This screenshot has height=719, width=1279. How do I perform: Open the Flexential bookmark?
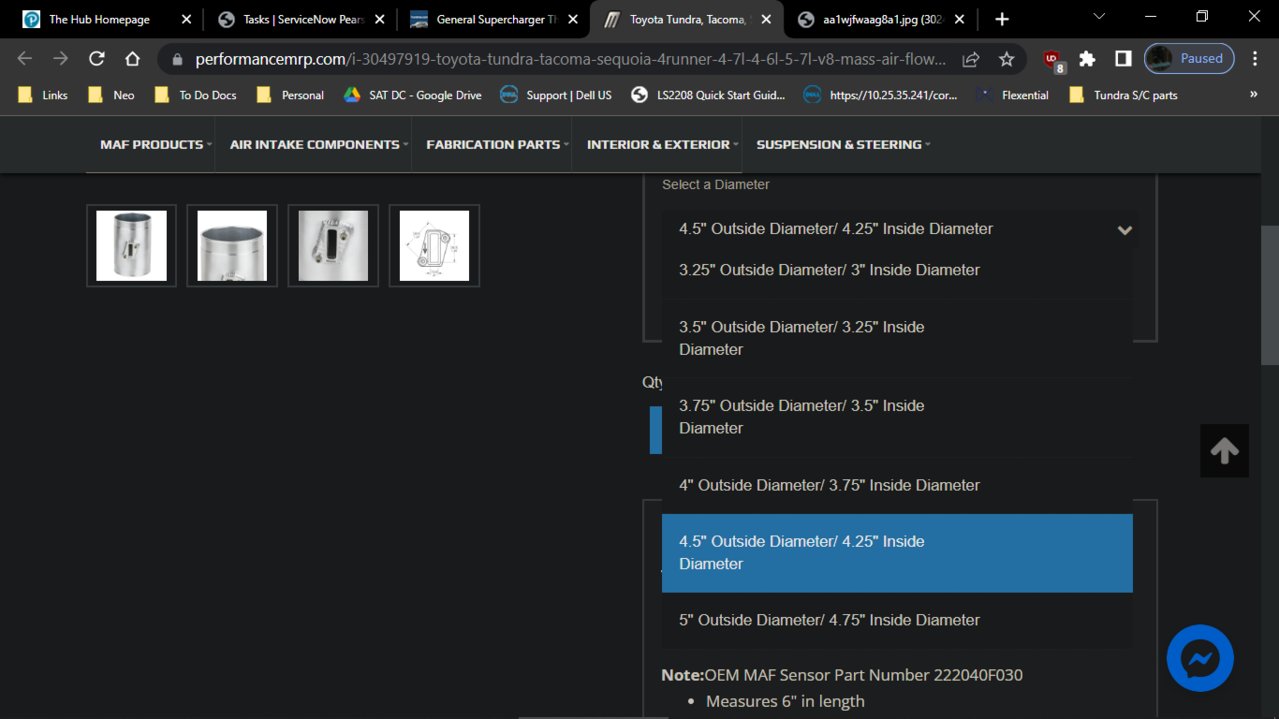1013,95
